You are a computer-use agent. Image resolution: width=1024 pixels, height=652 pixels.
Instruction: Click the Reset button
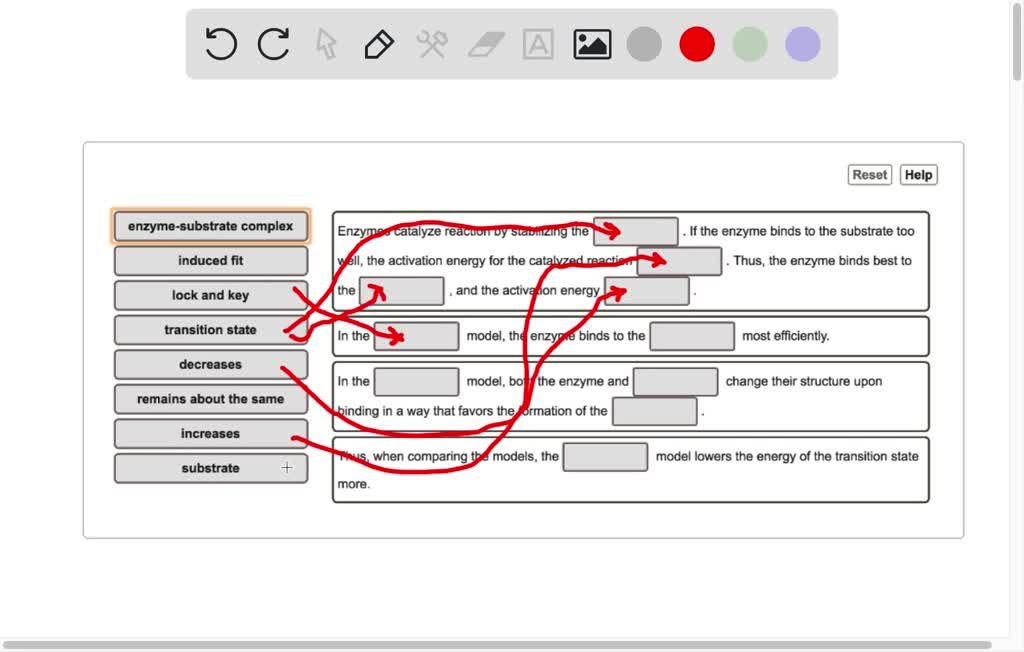(870, 175)
